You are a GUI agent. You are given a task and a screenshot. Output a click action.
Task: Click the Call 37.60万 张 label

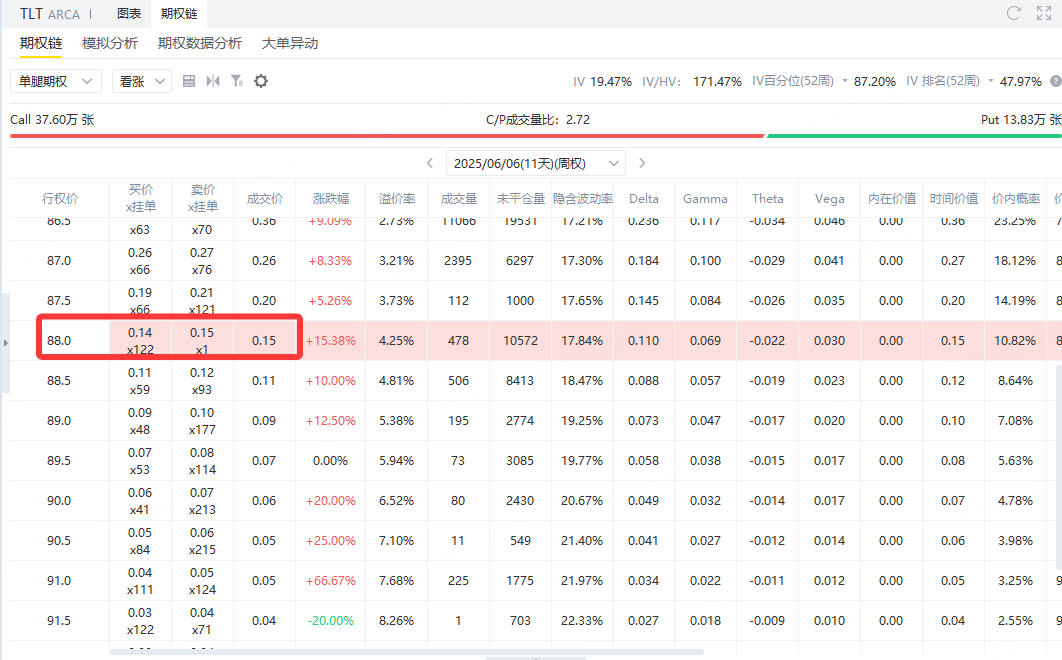52,120
